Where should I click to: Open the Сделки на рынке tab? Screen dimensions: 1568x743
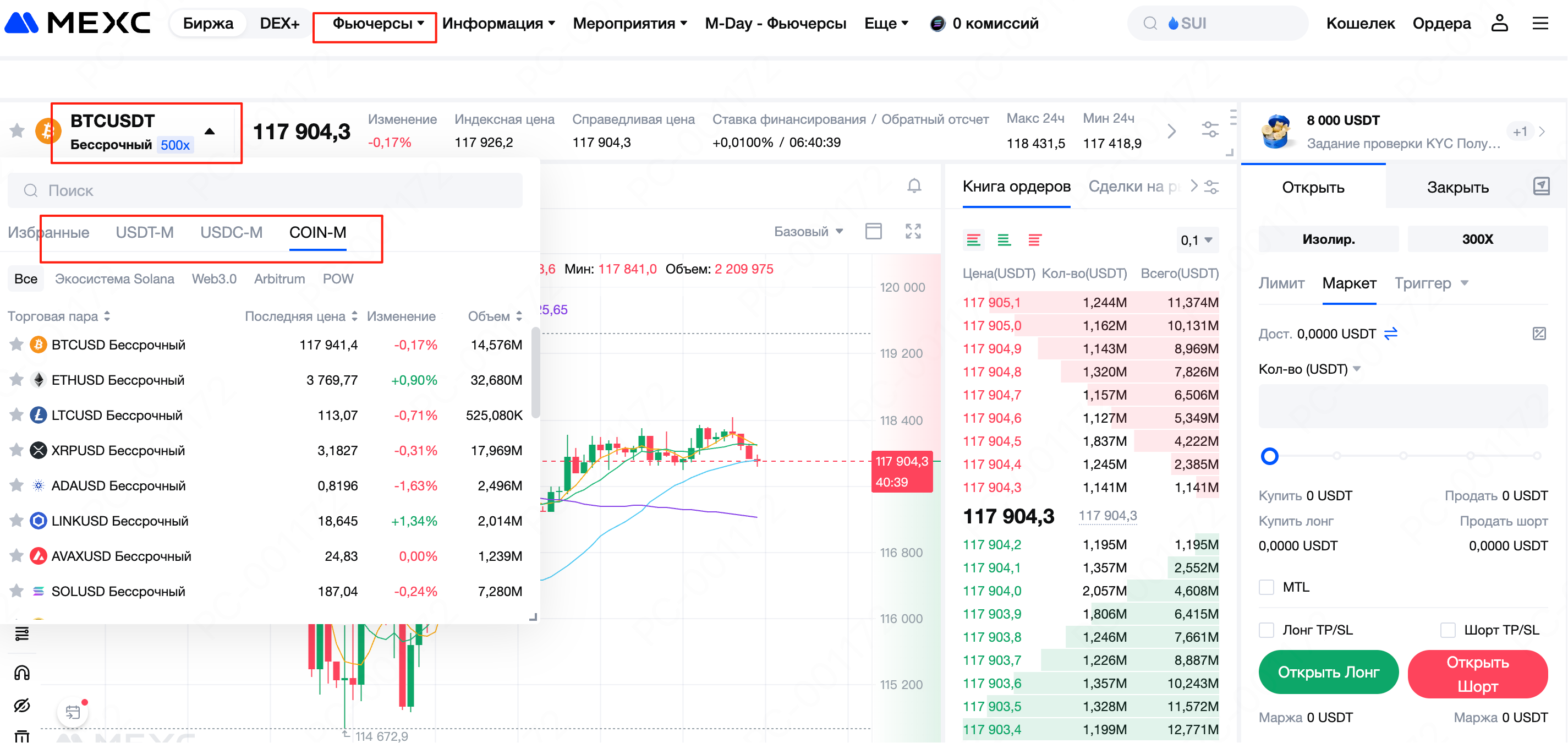tap(1134, 187)
